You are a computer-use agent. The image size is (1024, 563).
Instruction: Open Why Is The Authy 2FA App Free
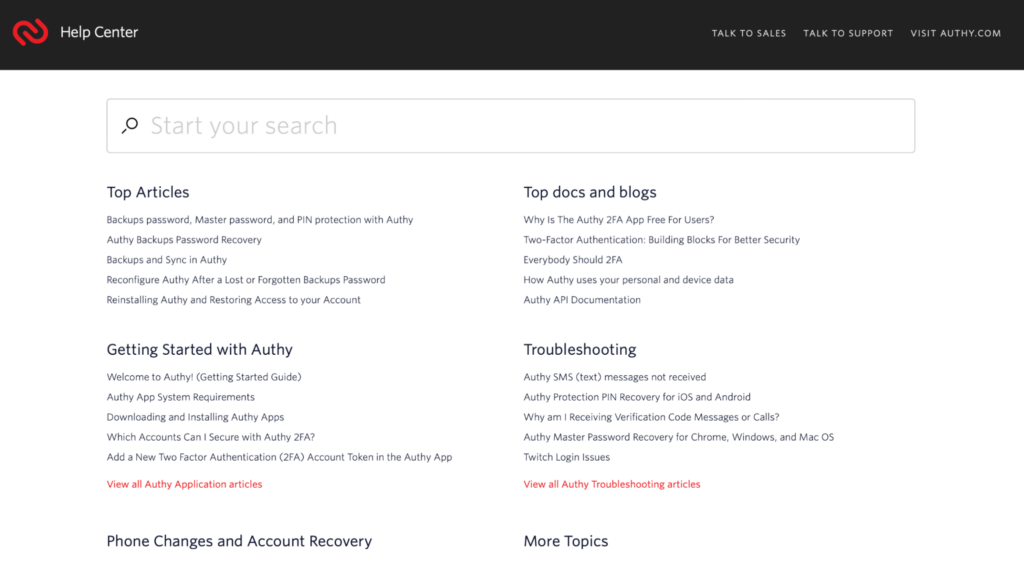pos(618,219)
